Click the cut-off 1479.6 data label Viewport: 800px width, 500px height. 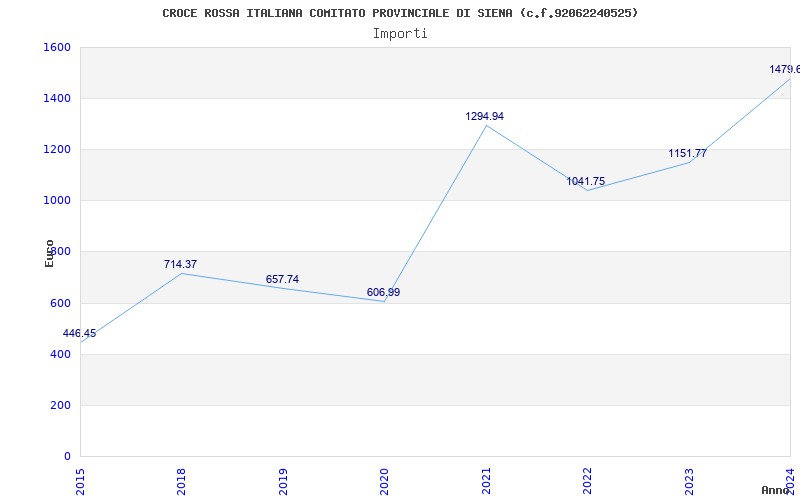point(785,69)
